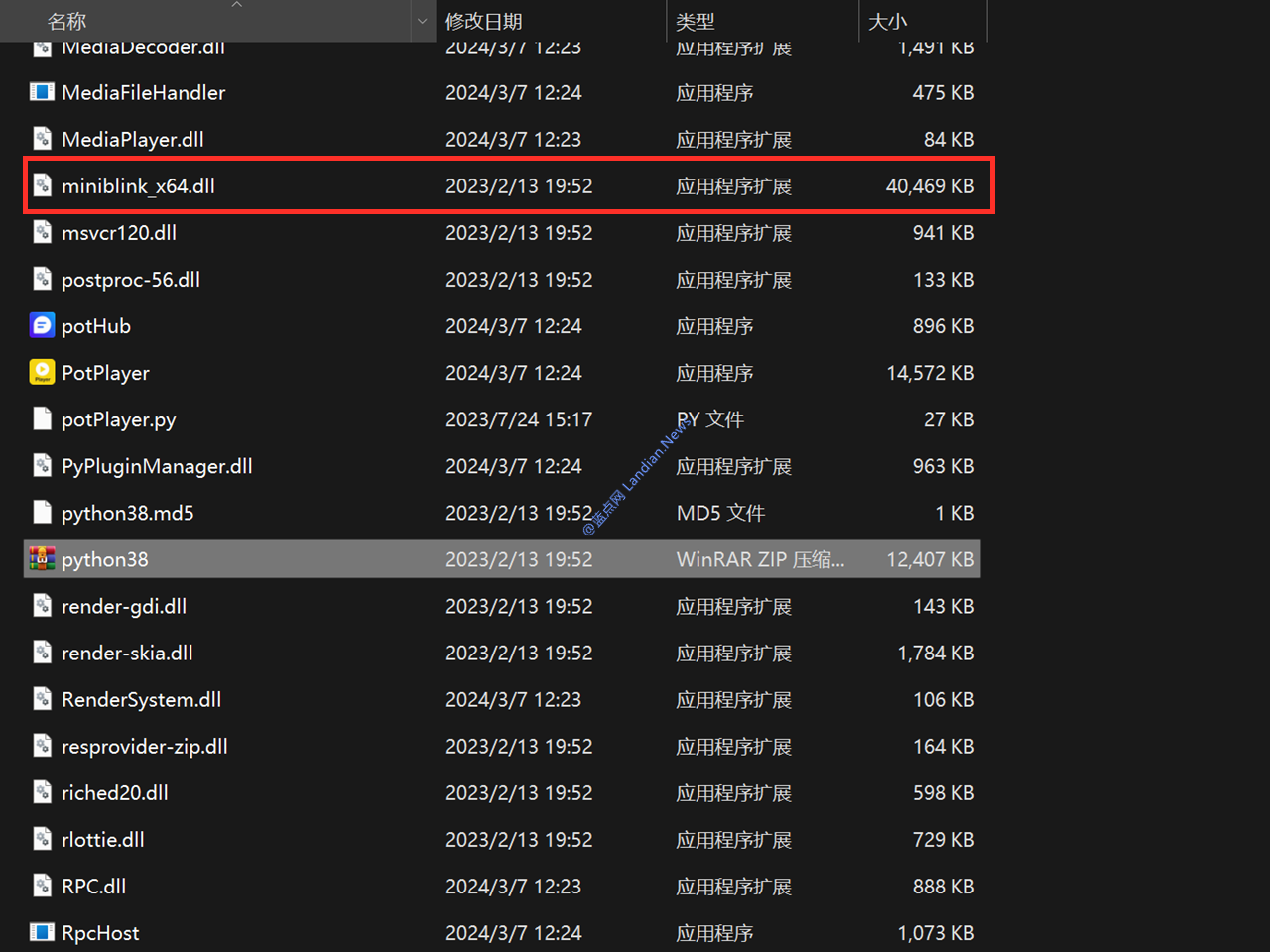Select the potPlayer.py file name
Screen dimensions: 1270x952
point(119,419)
